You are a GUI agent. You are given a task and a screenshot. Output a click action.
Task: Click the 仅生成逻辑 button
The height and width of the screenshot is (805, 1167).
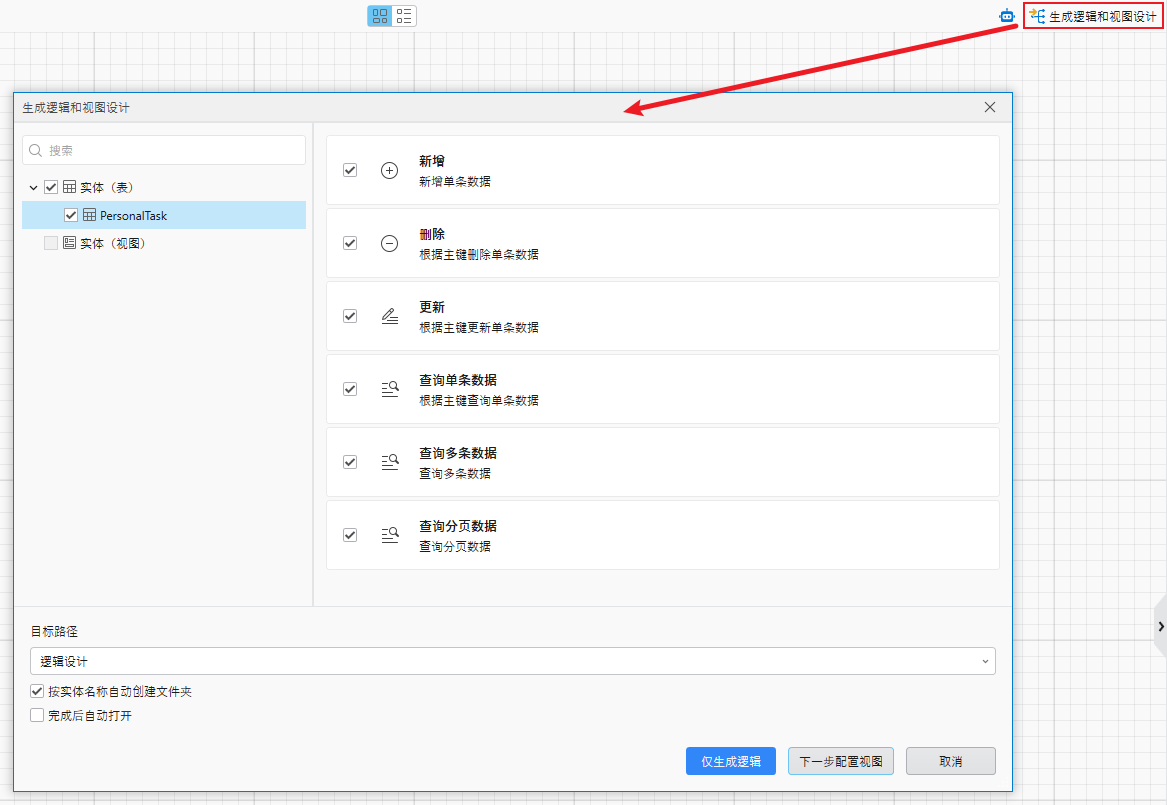[x=731, y=761]
